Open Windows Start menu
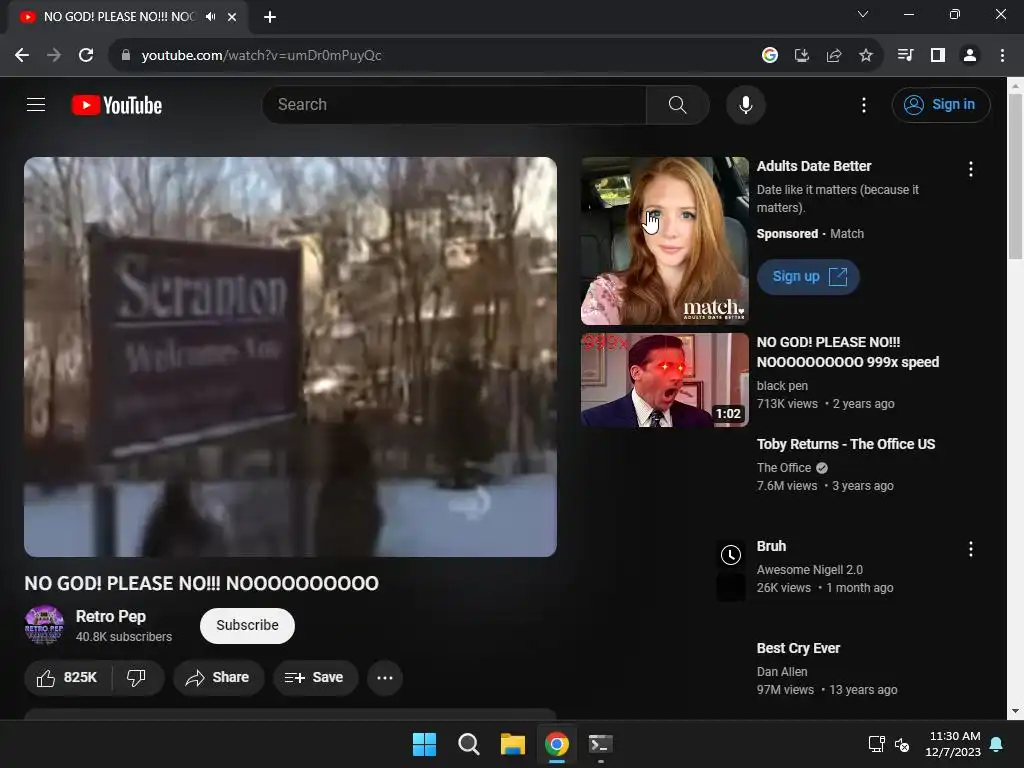This screenshot has width=1024, height=768. [424, 744]
